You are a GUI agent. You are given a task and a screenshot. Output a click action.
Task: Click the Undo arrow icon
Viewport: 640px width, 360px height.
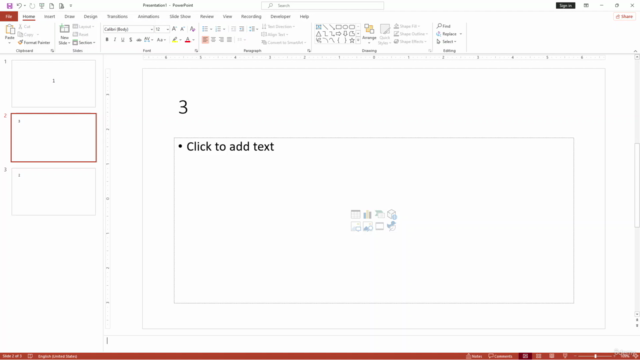click(x=19, y=6)
